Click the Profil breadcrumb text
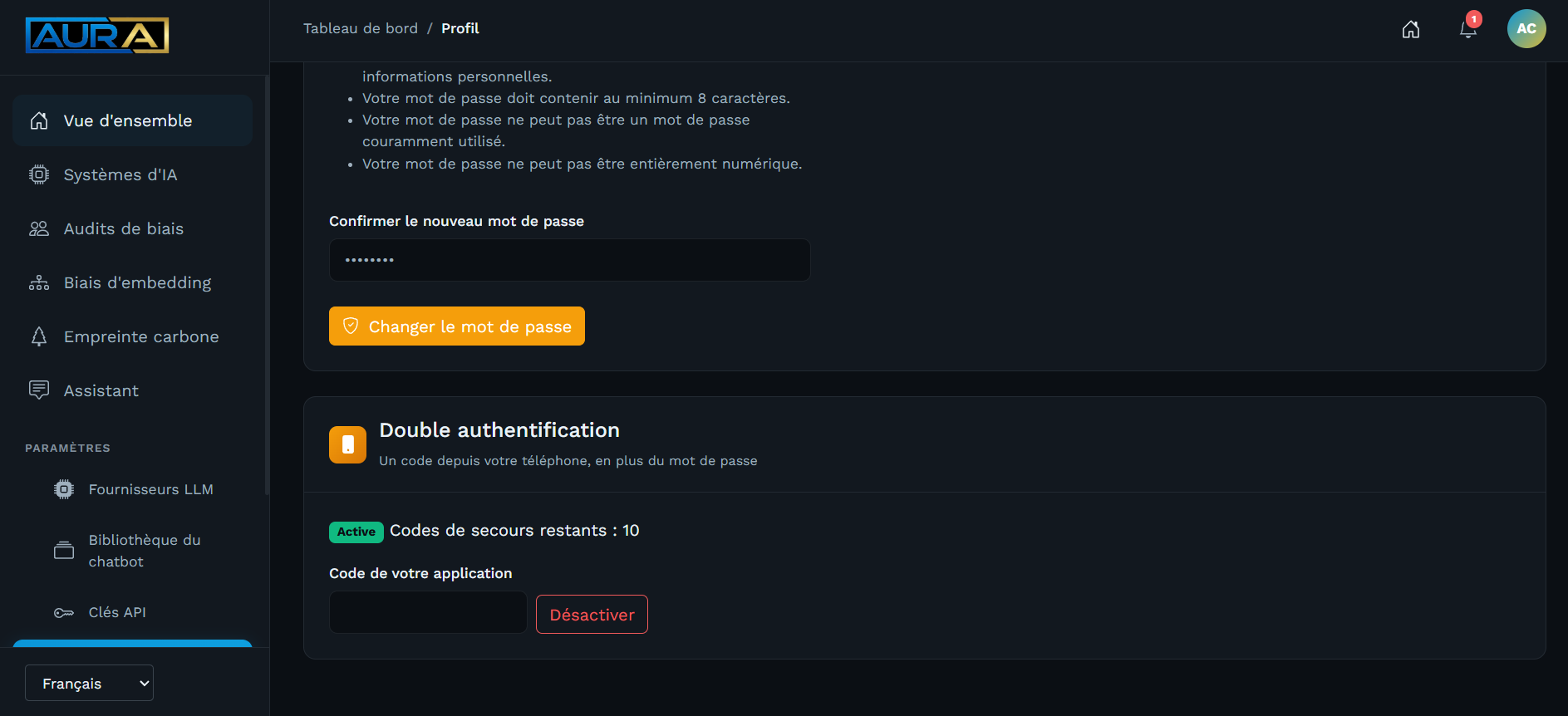This screenshot has height=716, width=1568. pyautogui.click(x=460, y=28)
